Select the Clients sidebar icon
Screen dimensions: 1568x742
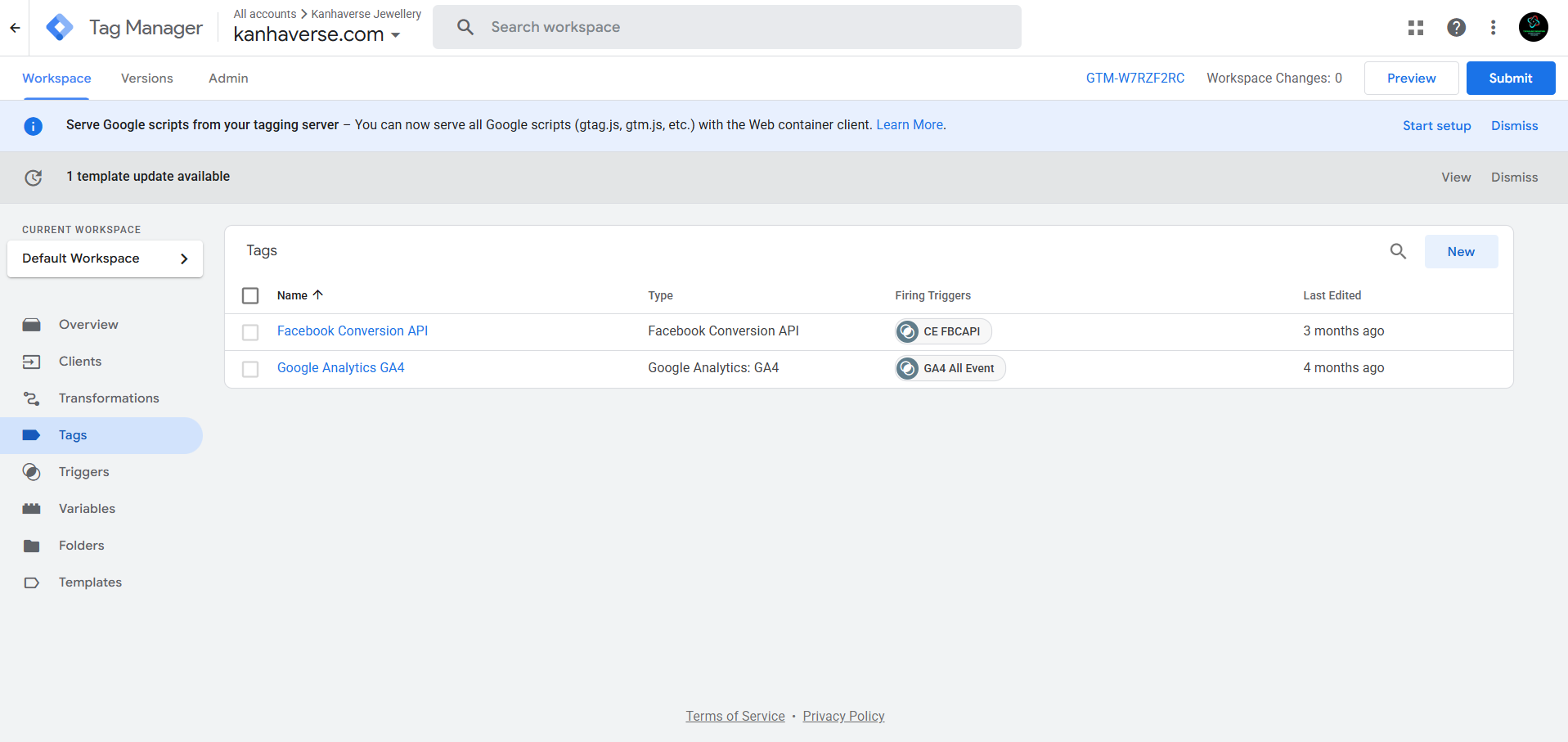click(31, 361)
